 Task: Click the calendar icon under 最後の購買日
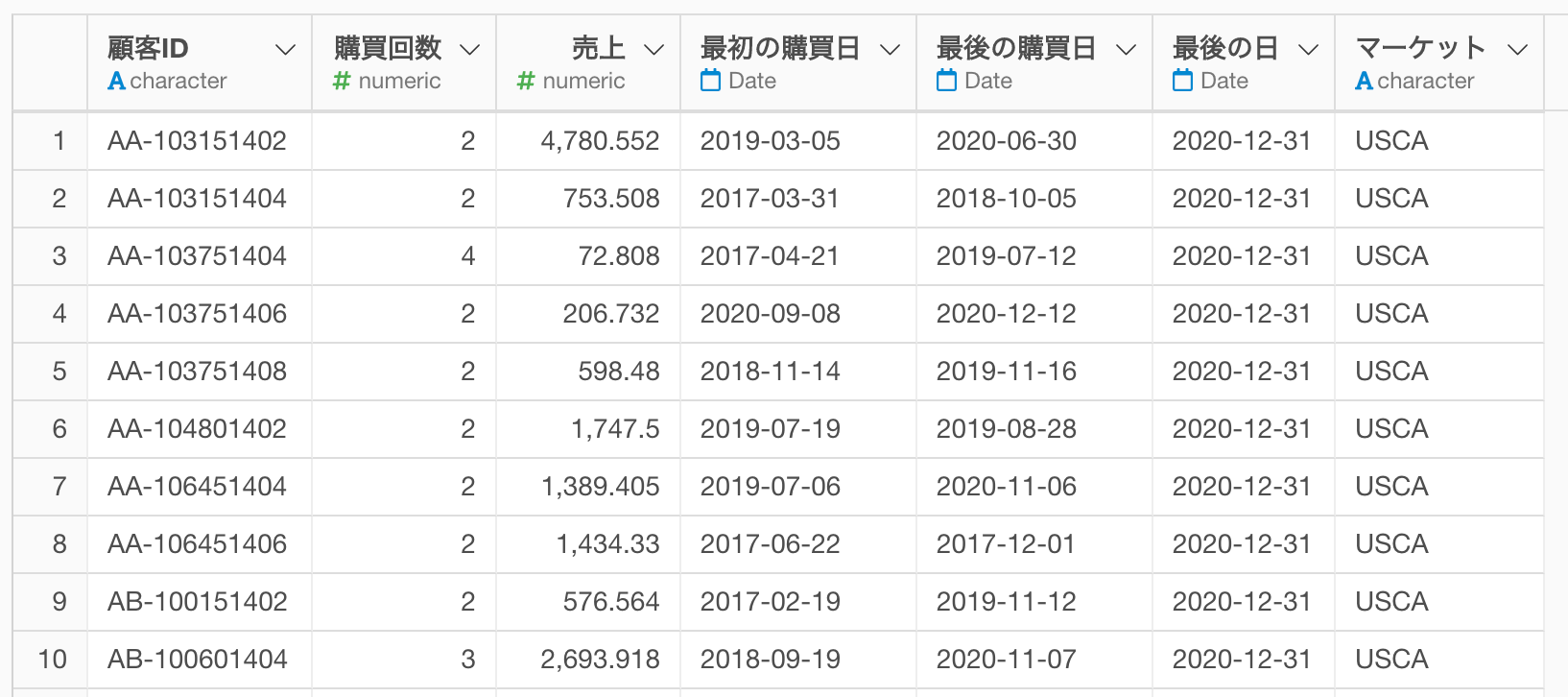coord(946,81)
